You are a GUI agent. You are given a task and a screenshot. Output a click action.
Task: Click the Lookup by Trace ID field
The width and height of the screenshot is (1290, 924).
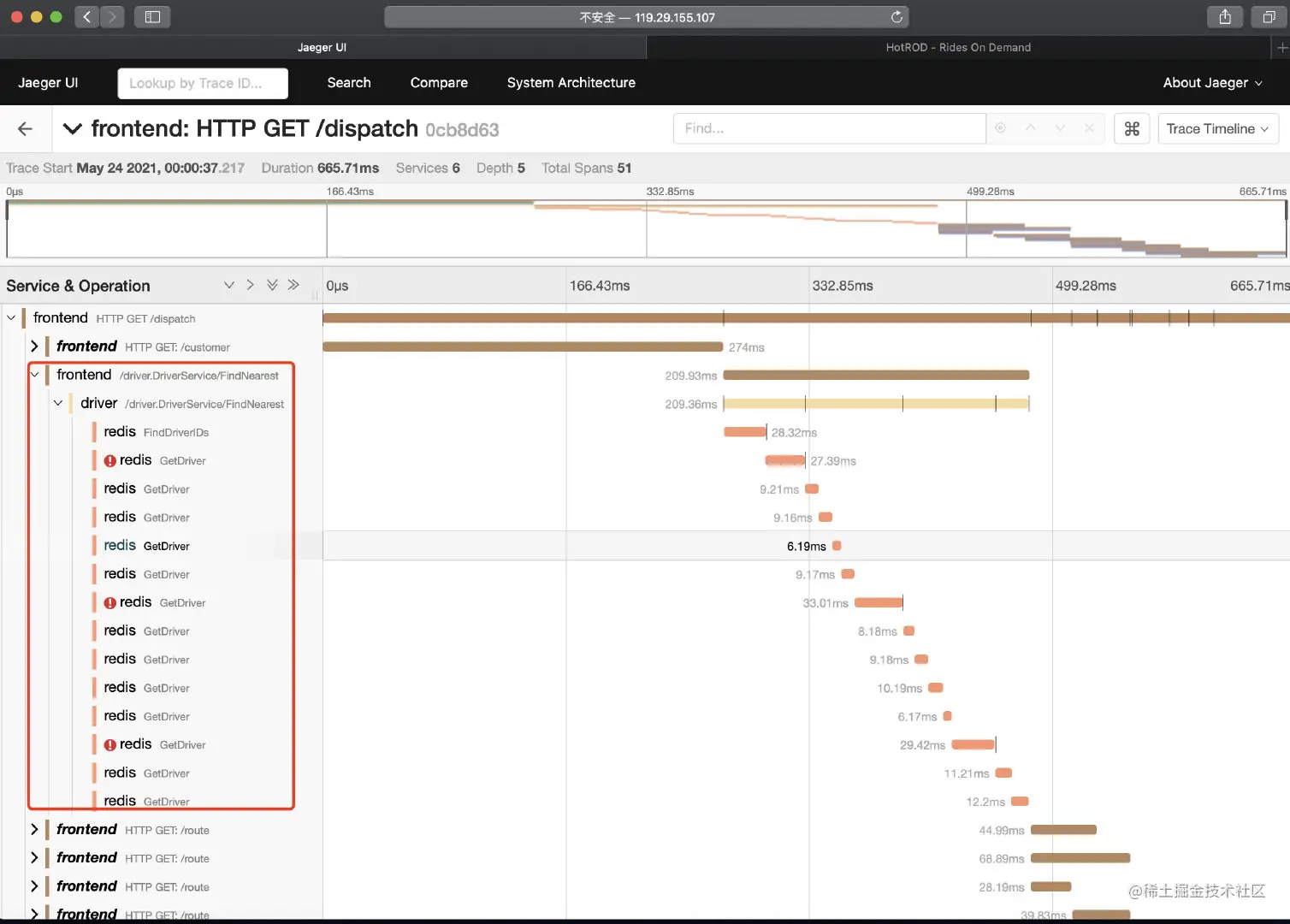click(x=203, y=83)
